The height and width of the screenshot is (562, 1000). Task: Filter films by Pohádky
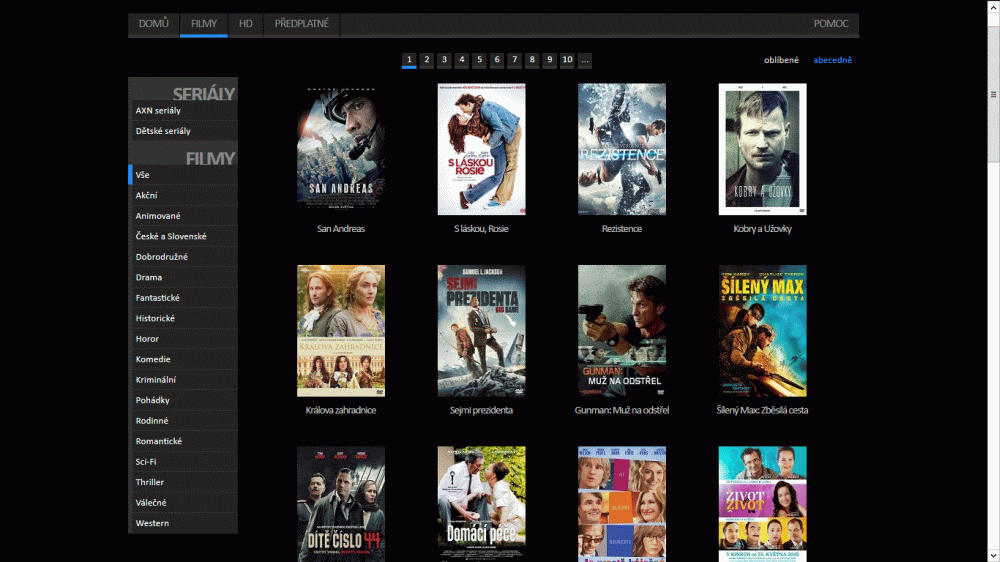[x=183, y=400]
